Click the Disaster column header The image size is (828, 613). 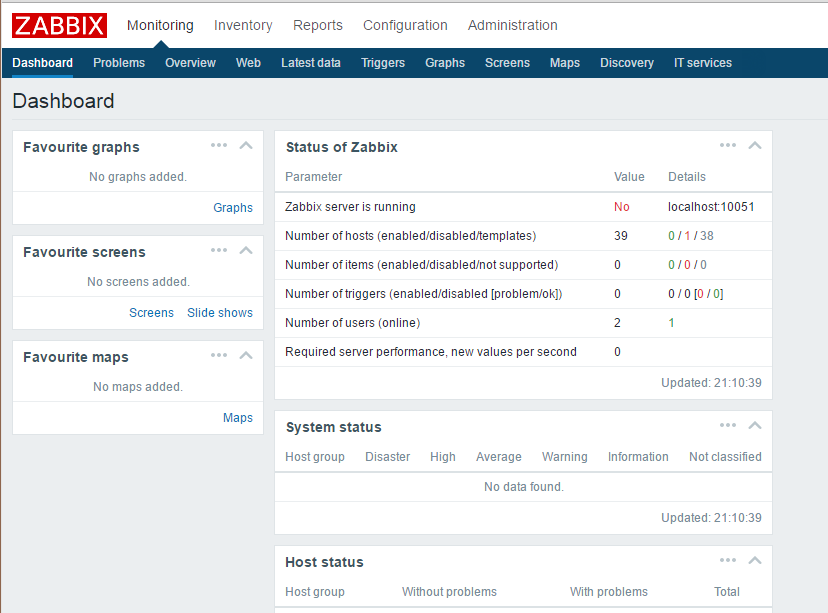click(387, 457)
